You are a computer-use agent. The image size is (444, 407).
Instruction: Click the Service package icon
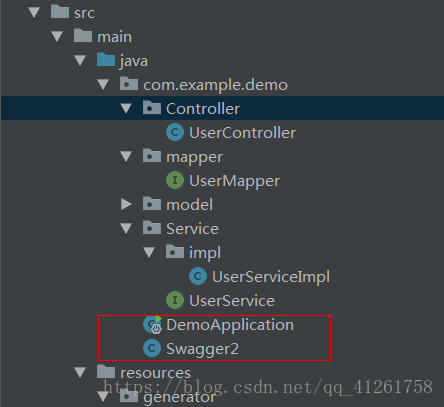click(152, 228)
